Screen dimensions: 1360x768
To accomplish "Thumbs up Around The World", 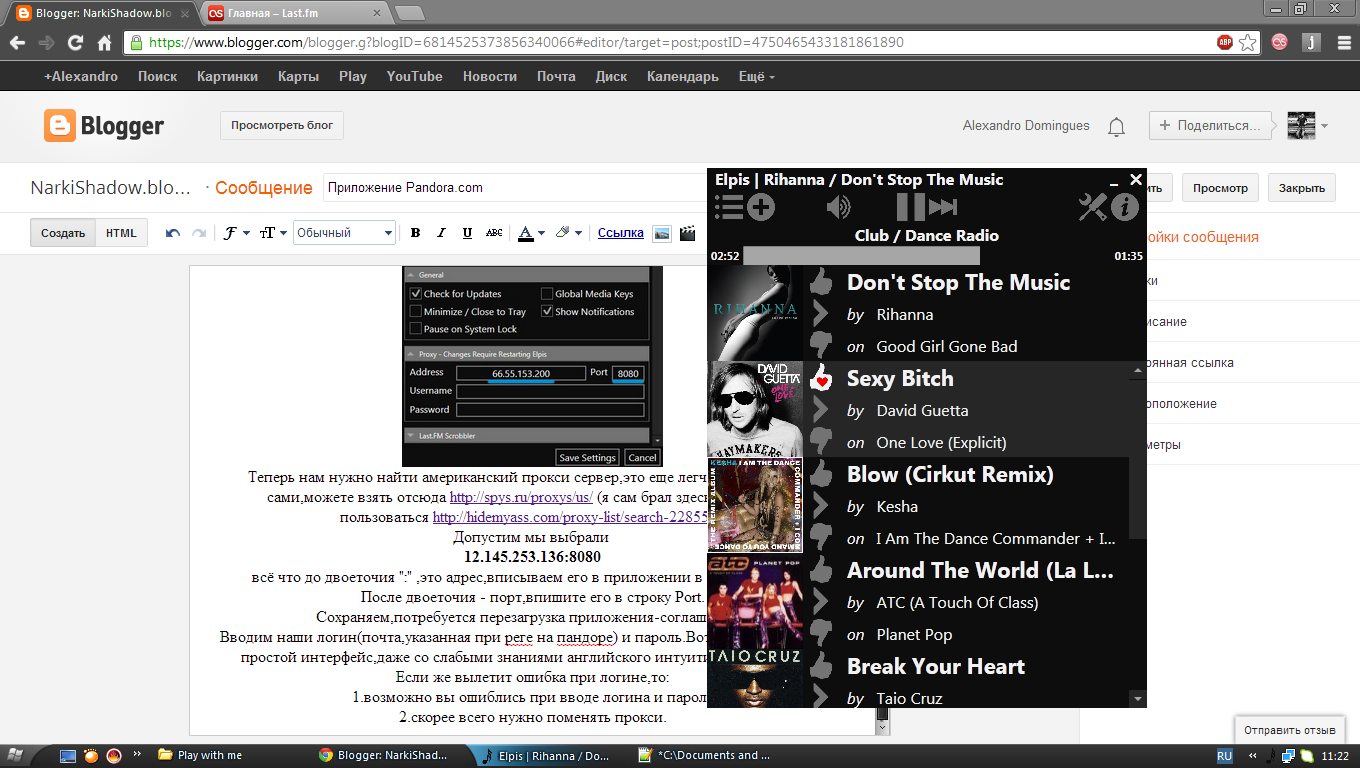I will tap(821, 569).
